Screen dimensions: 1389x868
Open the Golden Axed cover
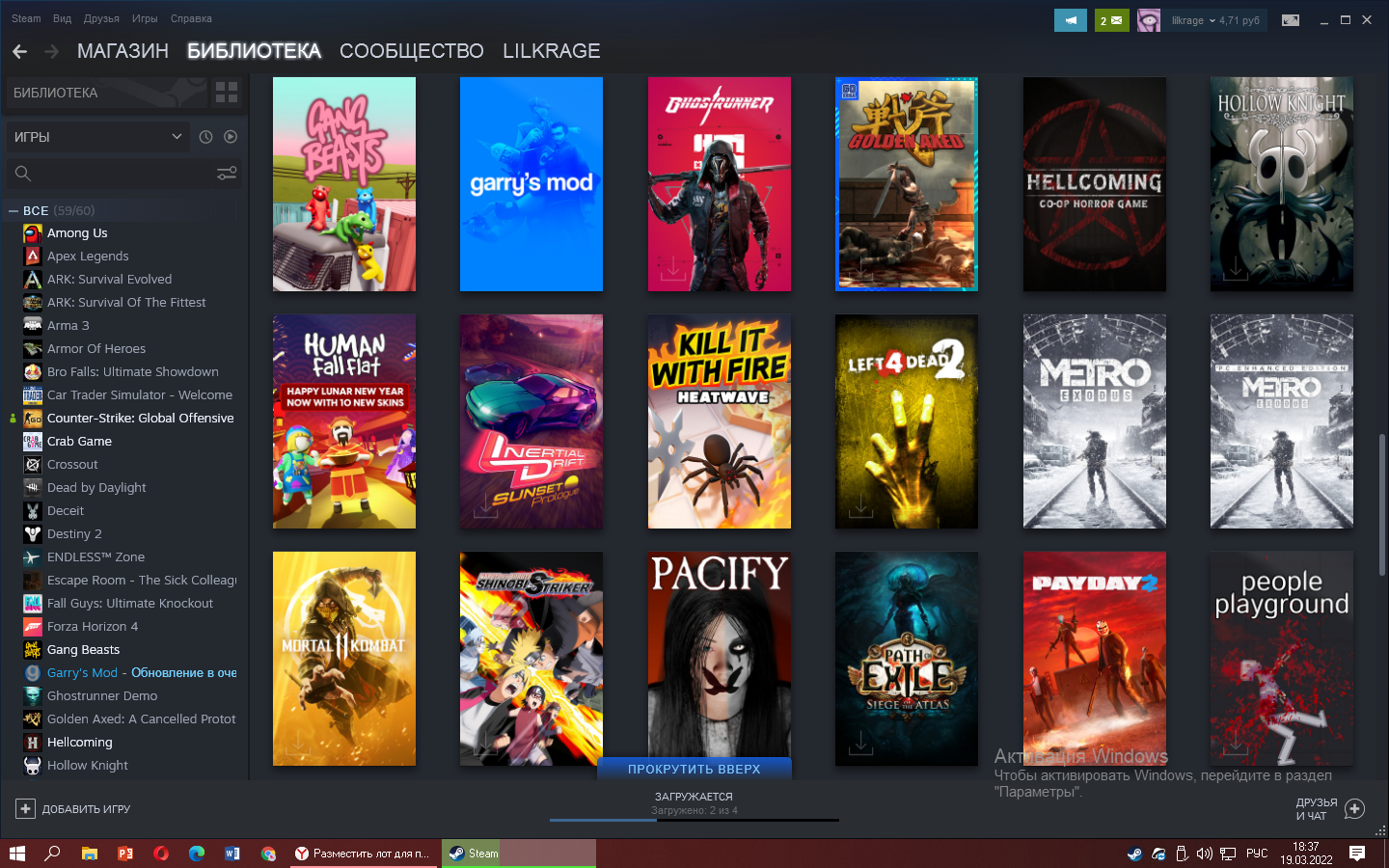click(907, 184)
